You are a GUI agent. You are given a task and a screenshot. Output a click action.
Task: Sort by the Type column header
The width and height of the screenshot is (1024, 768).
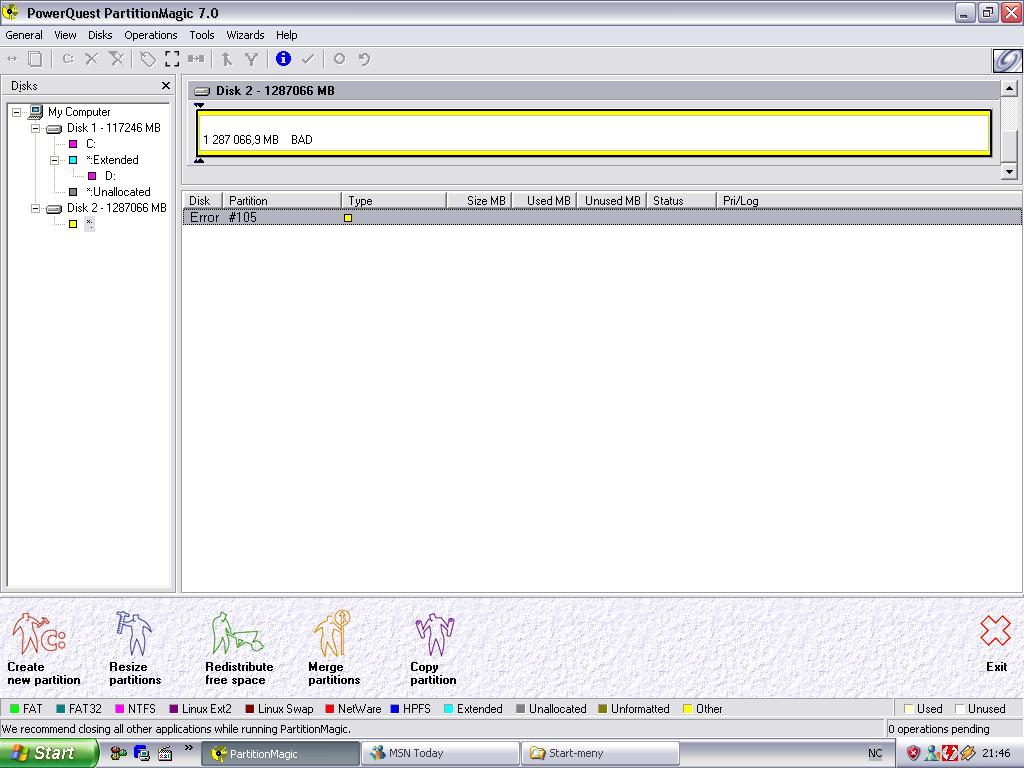tap(394, 200)
